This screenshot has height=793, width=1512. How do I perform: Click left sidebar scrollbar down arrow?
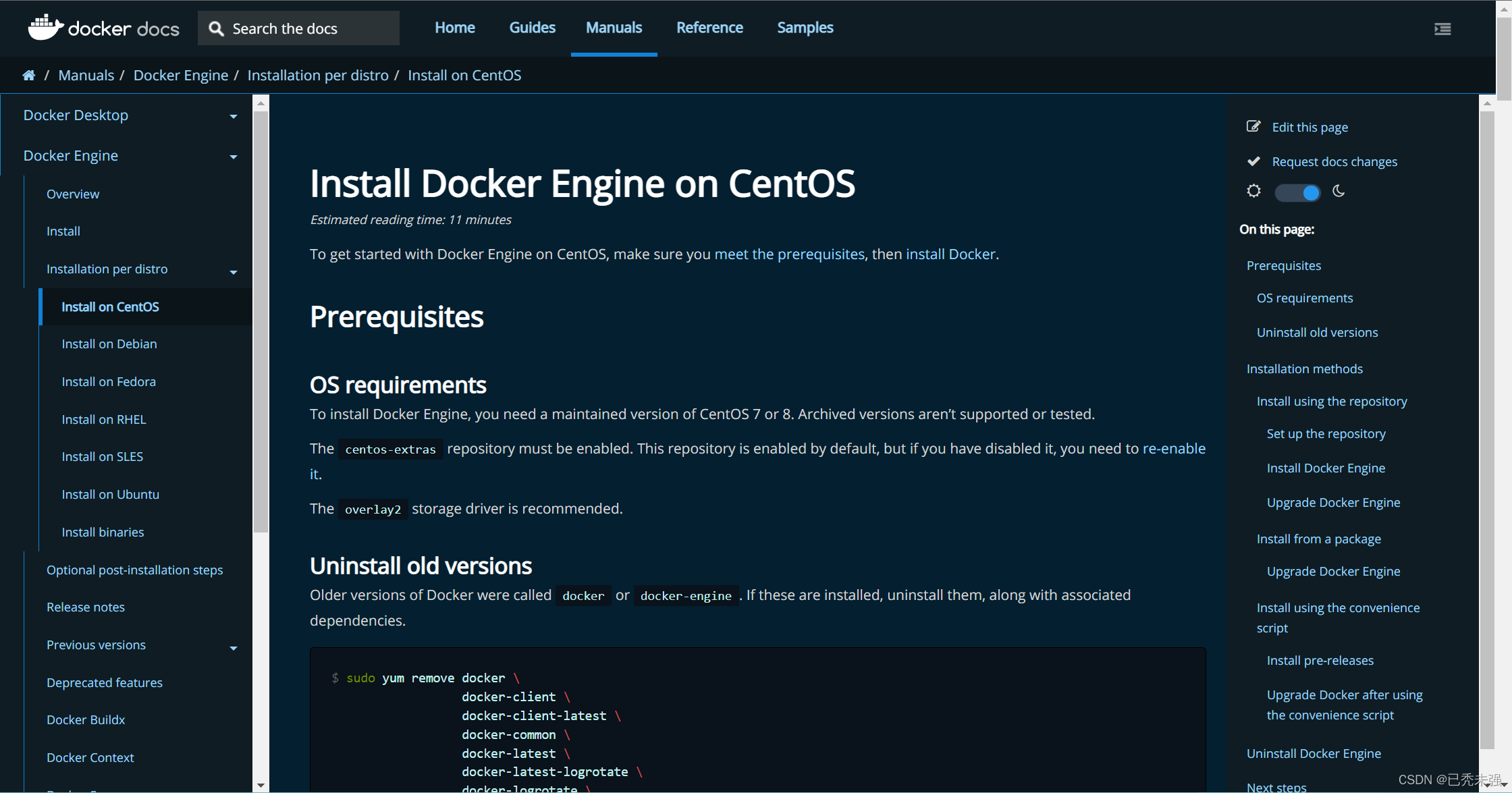[x=261, y=785]
